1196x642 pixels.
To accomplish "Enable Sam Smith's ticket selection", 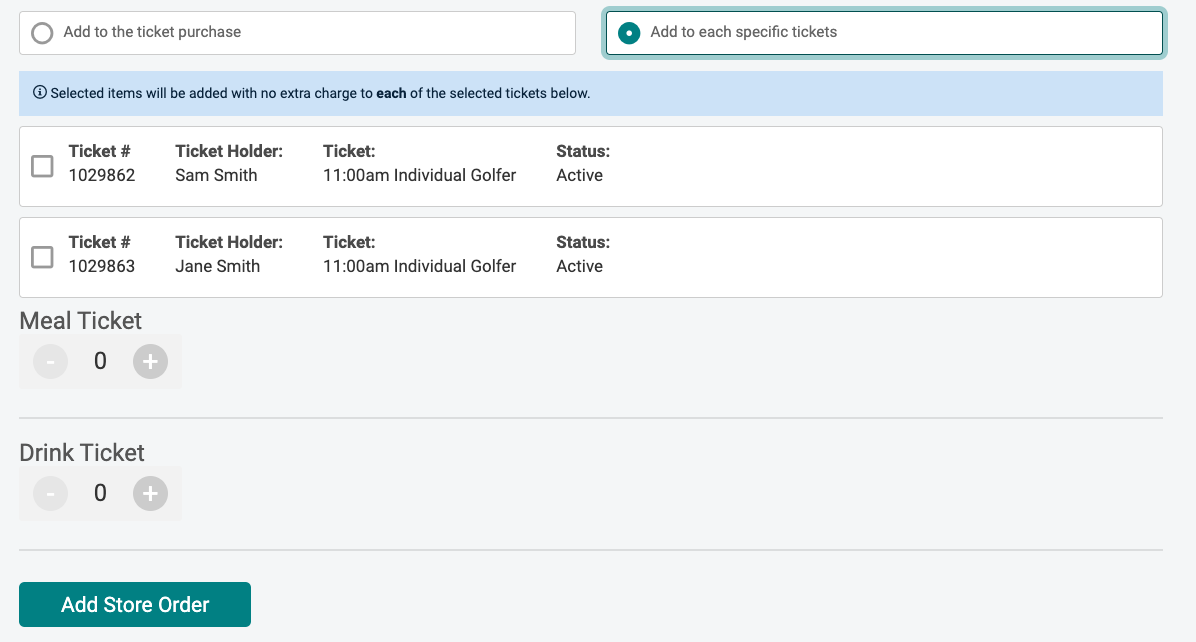I will [41, 166].
